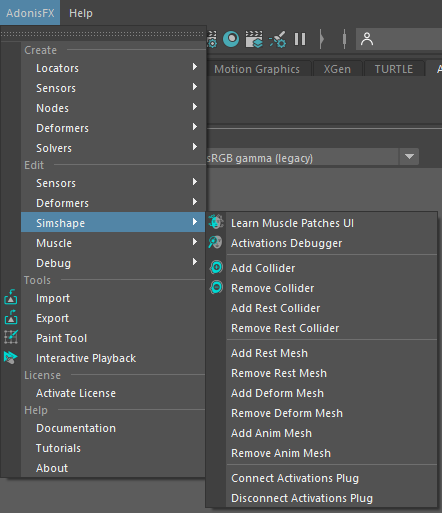Image resolution: width=442 pixels, height=513 pixels.
Task: Select the highlighted Simshape menu item
Action: point(113,222)
